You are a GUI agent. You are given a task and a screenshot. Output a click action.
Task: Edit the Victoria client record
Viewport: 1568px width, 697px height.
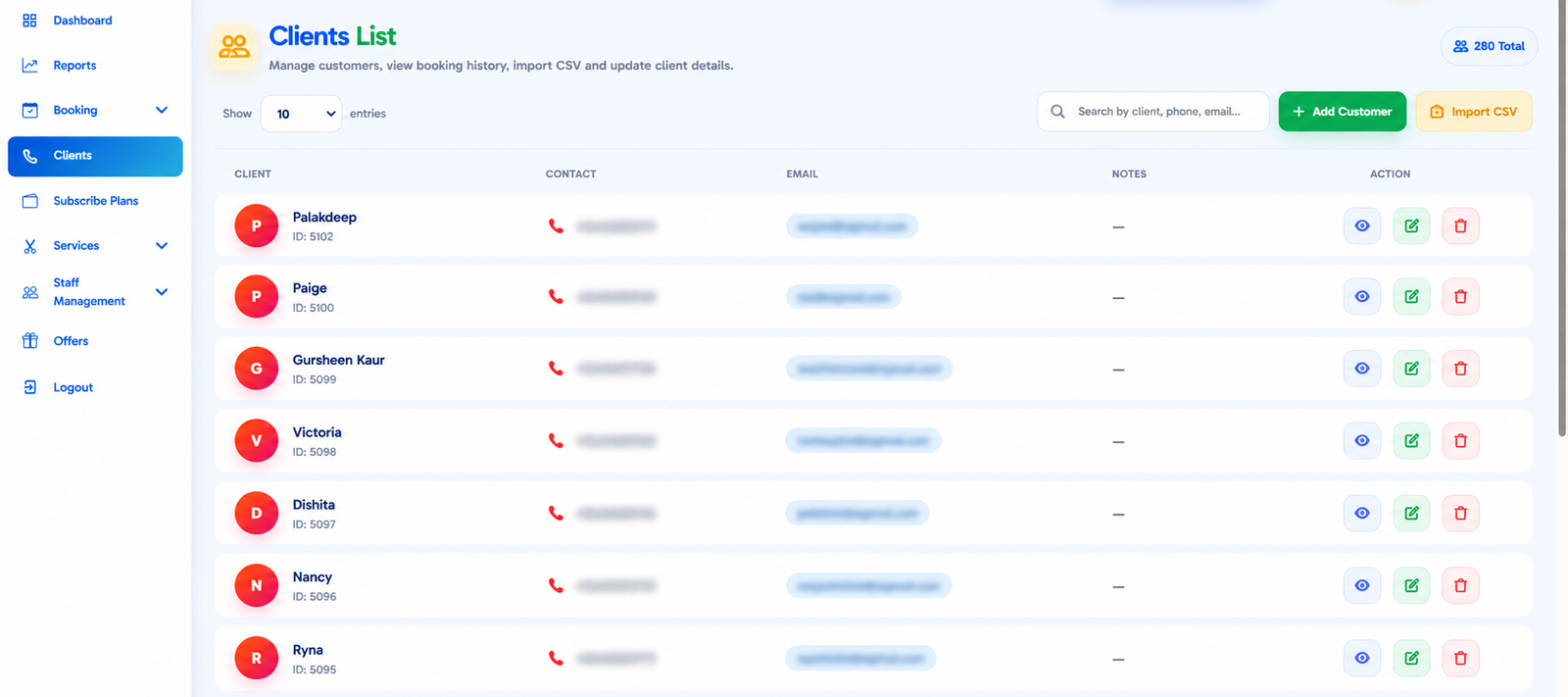[1411, 441]
